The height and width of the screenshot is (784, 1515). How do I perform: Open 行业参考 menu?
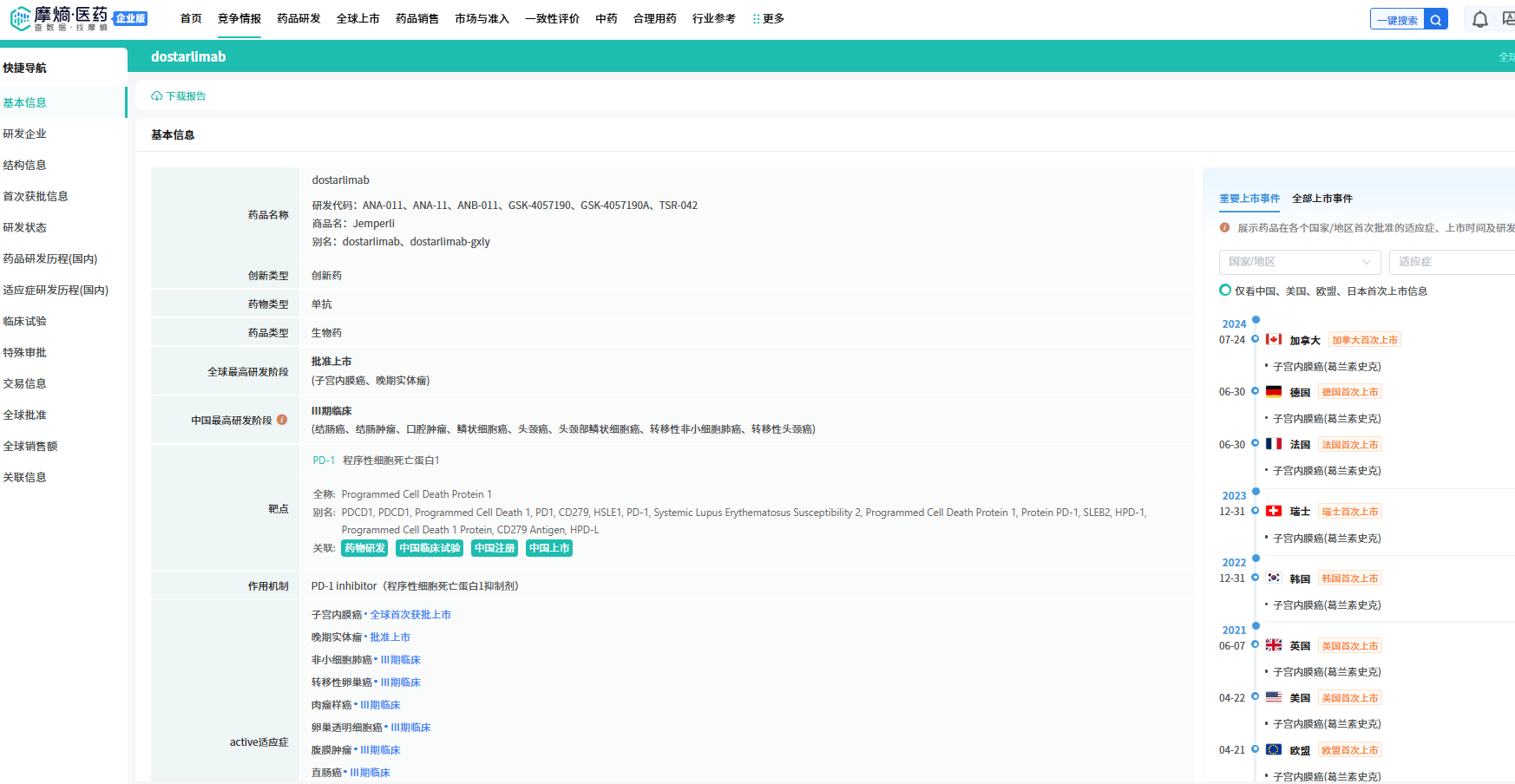pos(714,18)
